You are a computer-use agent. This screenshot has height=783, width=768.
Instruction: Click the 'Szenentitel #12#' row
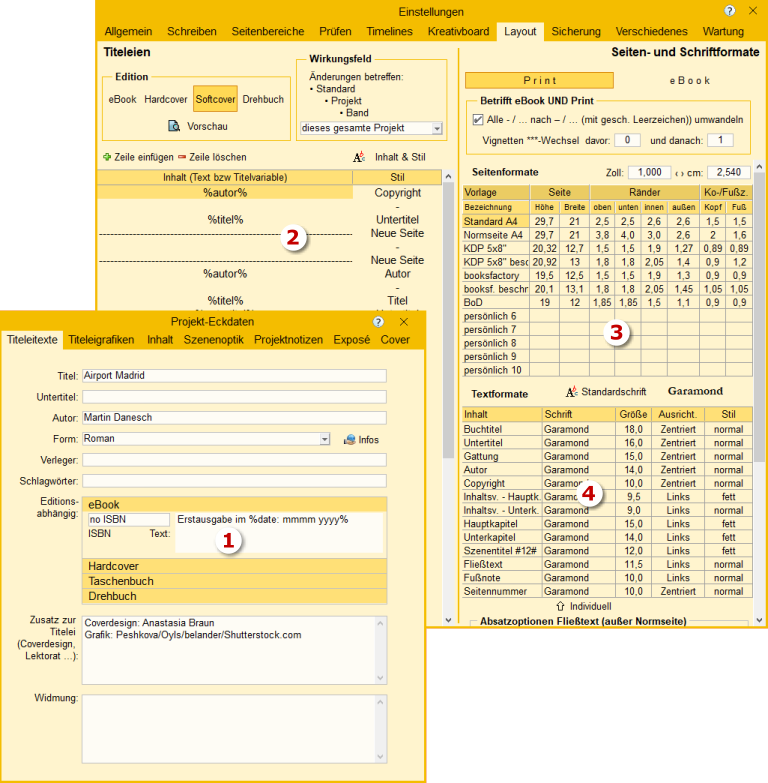(607, 550)
